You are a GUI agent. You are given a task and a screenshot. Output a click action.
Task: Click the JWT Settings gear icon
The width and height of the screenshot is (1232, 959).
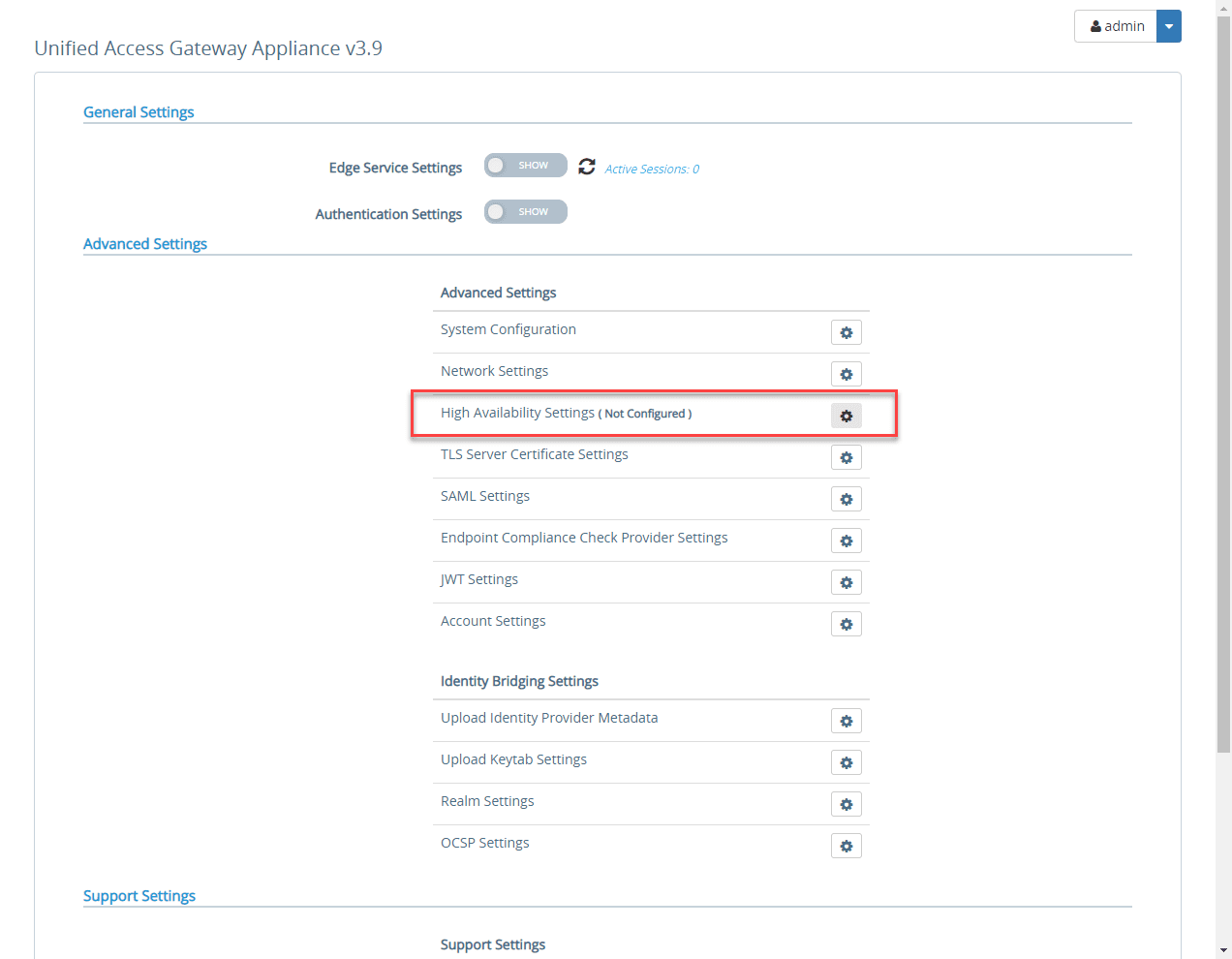tap(846, 582)
